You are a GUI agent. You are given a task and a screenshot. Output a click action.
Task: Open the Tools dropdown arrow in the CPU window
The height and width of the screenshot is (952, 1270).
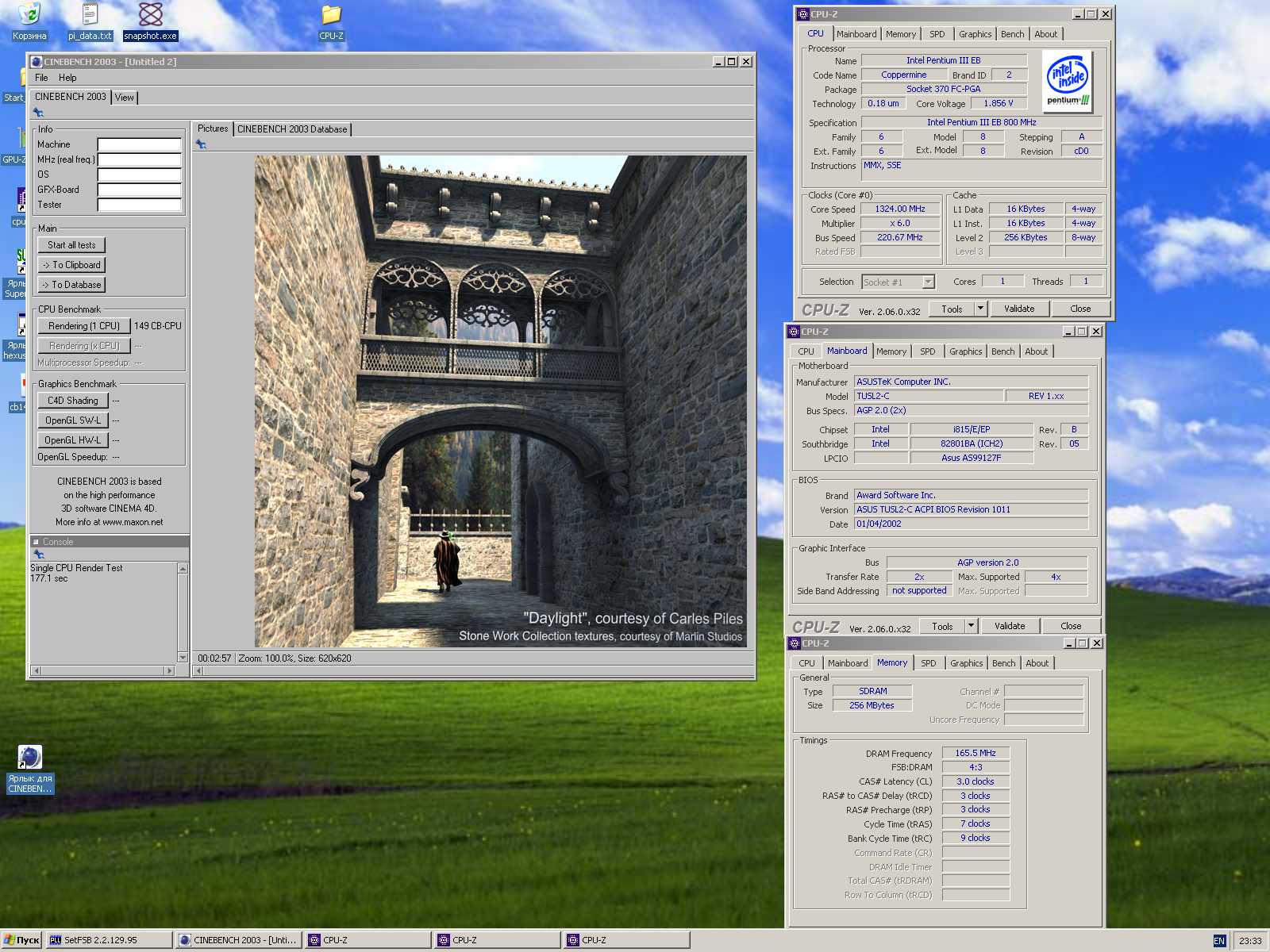tap(980, 309)
